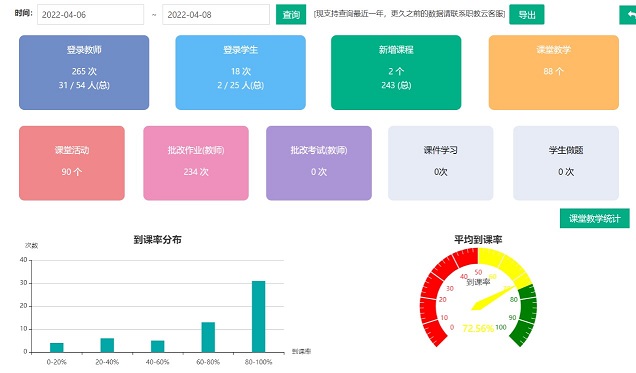
Task: Click the 80-100% bar in chart
Action: tap(258, 316)
